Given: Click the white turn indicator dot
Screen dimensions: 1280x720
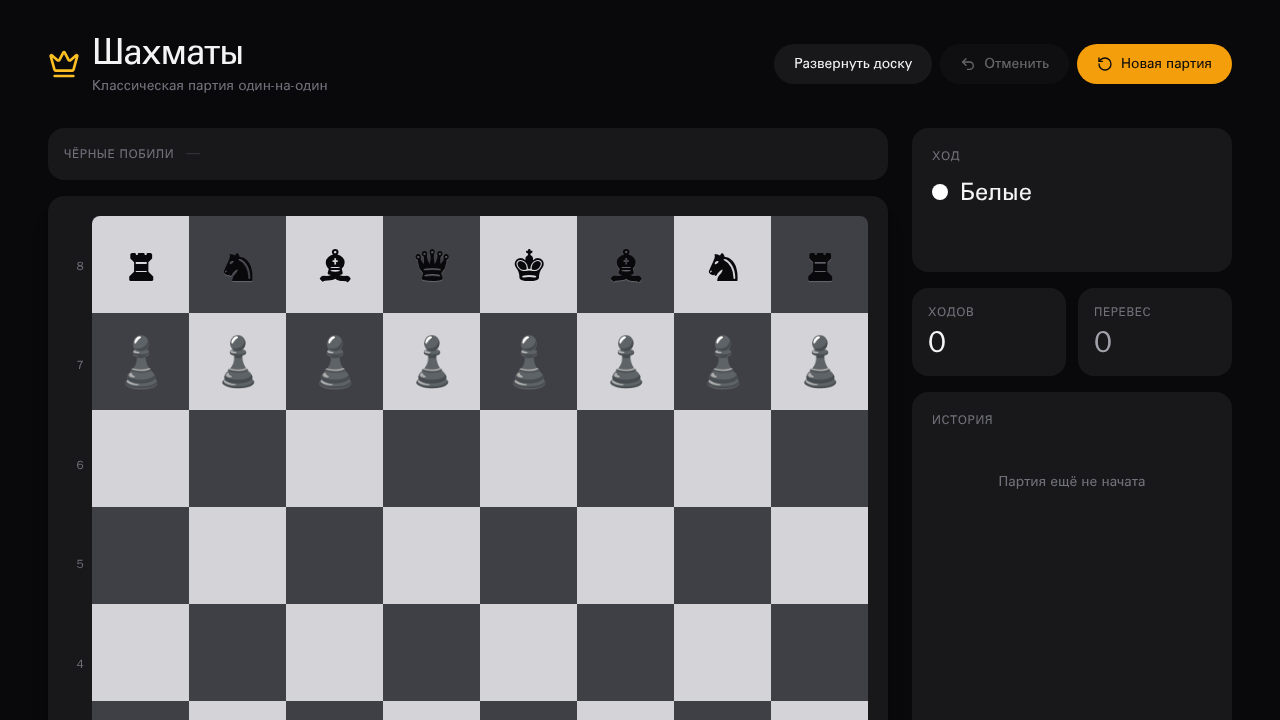Looking at the screenshot, I should (940, 192).
